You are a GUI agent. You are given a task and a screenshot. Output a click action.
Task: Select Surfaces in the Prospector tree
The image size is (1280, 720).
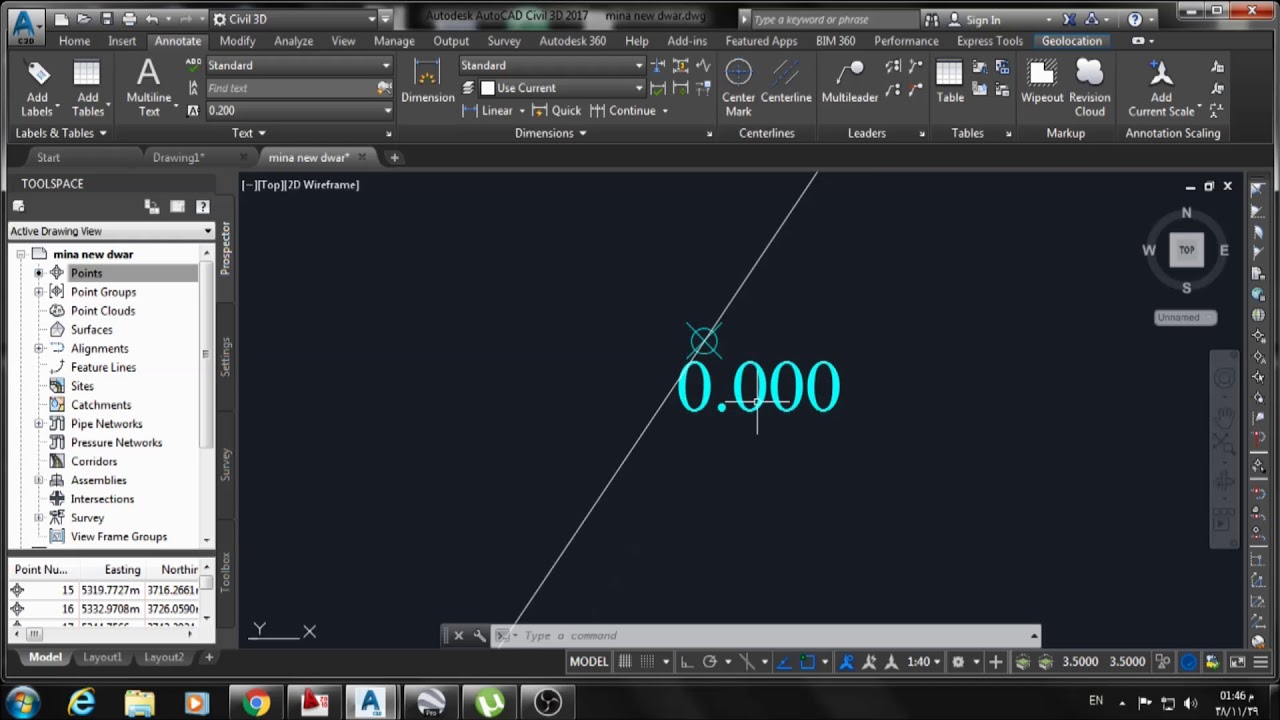[x=91, y=330]
